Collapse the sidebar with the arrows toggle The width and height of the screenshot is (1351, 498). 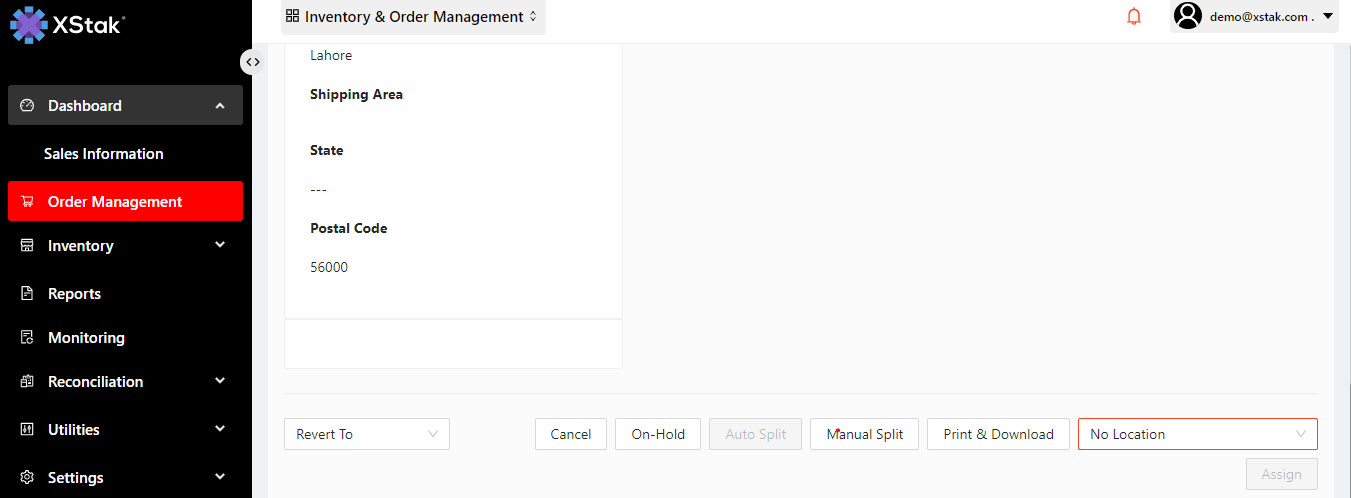(252, 62)
